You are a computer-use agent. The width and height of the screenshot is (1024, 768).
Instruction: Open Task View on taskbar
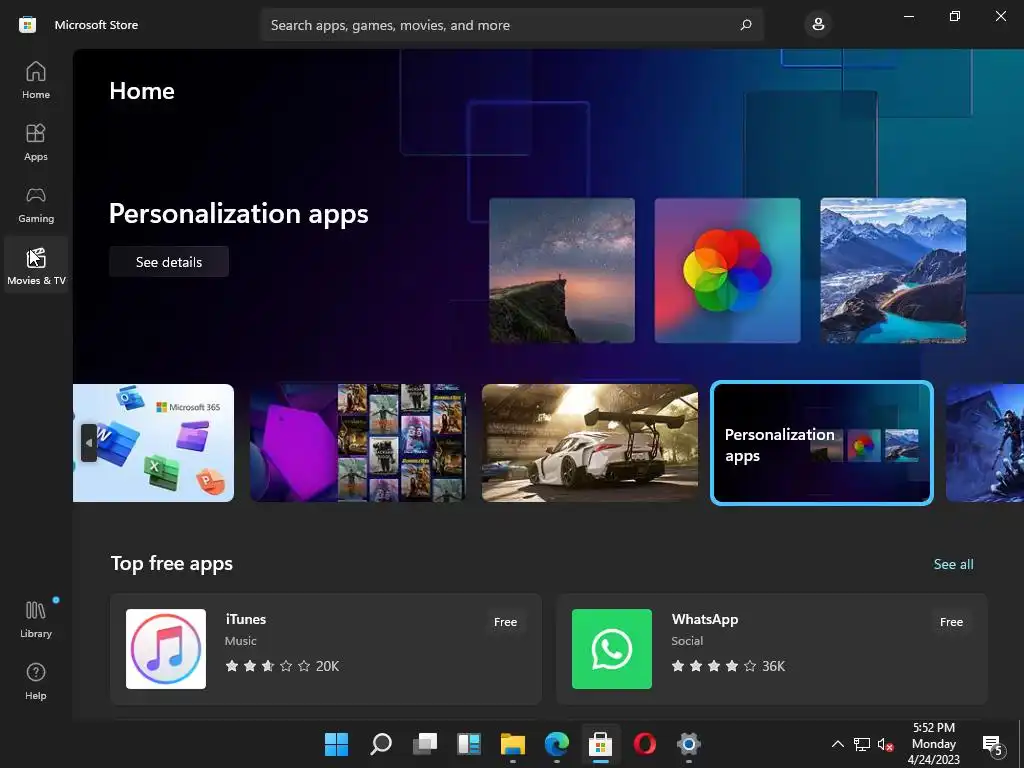tap(425, 744)
